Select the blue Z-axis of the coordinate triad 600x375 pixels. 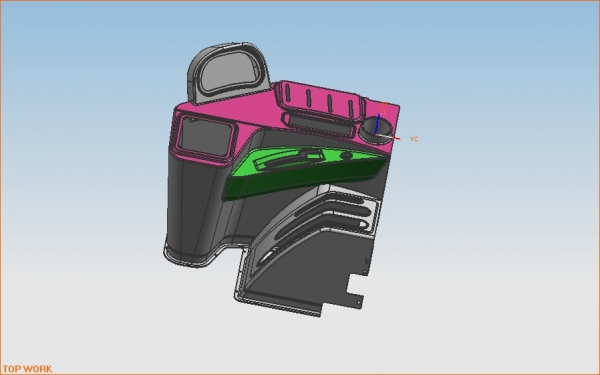tap(377, 124)
